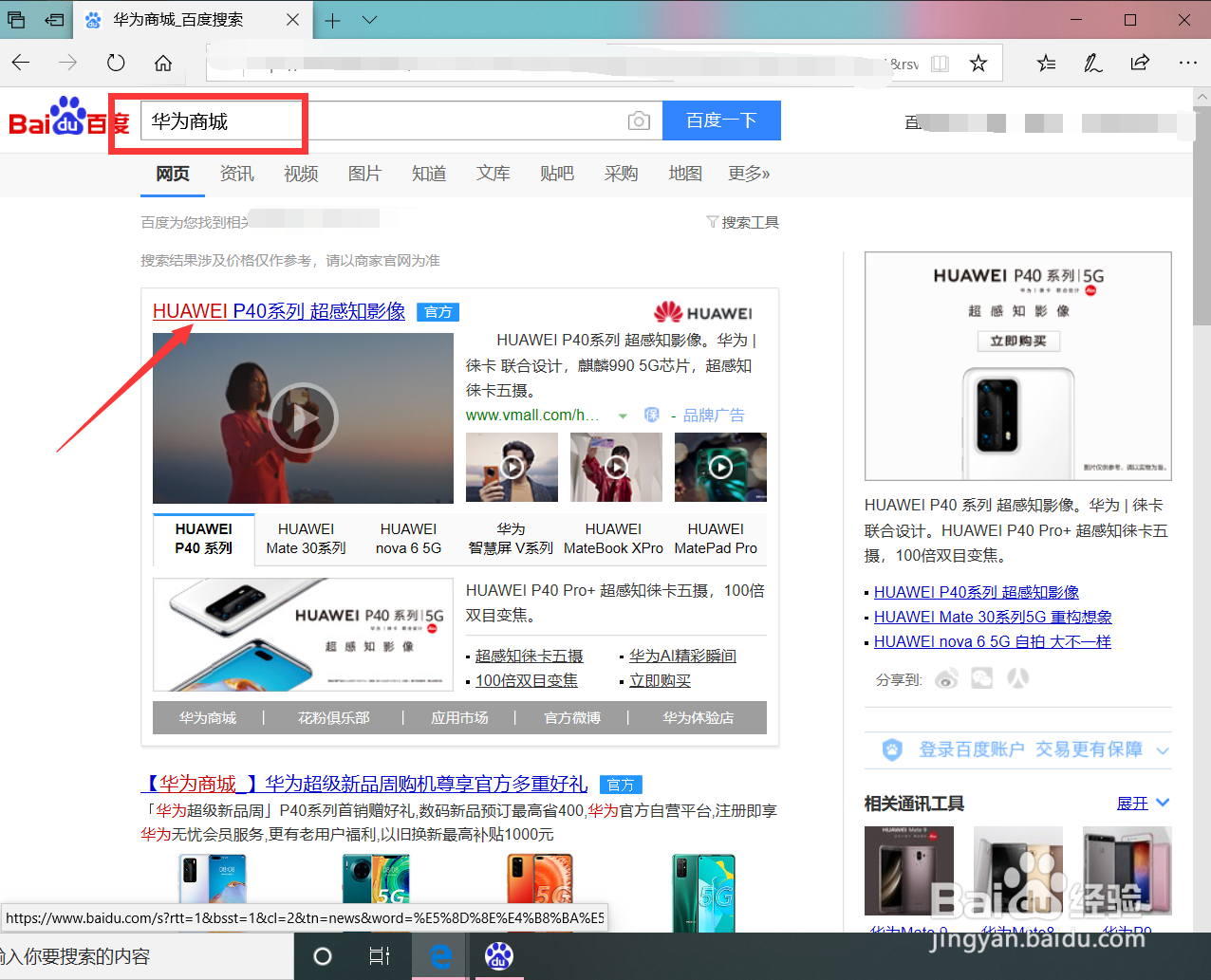Image resolution: width=1211 pixels, height=980 pixels.
Task: Expand the www.vmall.com URL dropdown arrow
Action: (623, 416)
